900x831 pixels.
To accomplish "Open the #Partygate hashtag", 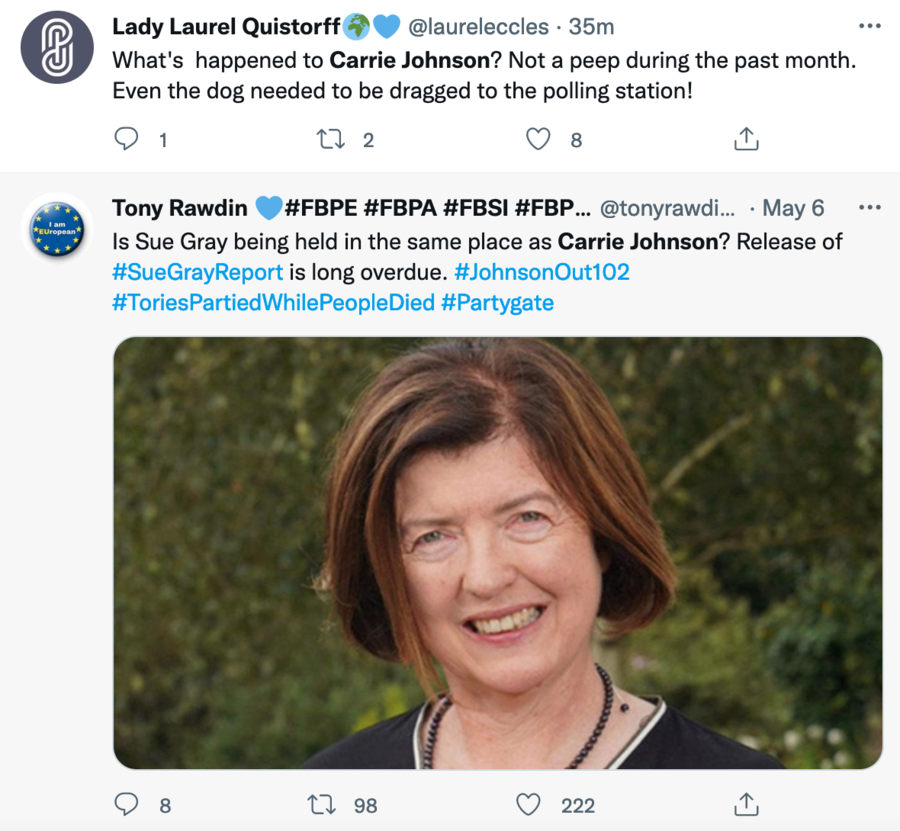I will 497,302.
